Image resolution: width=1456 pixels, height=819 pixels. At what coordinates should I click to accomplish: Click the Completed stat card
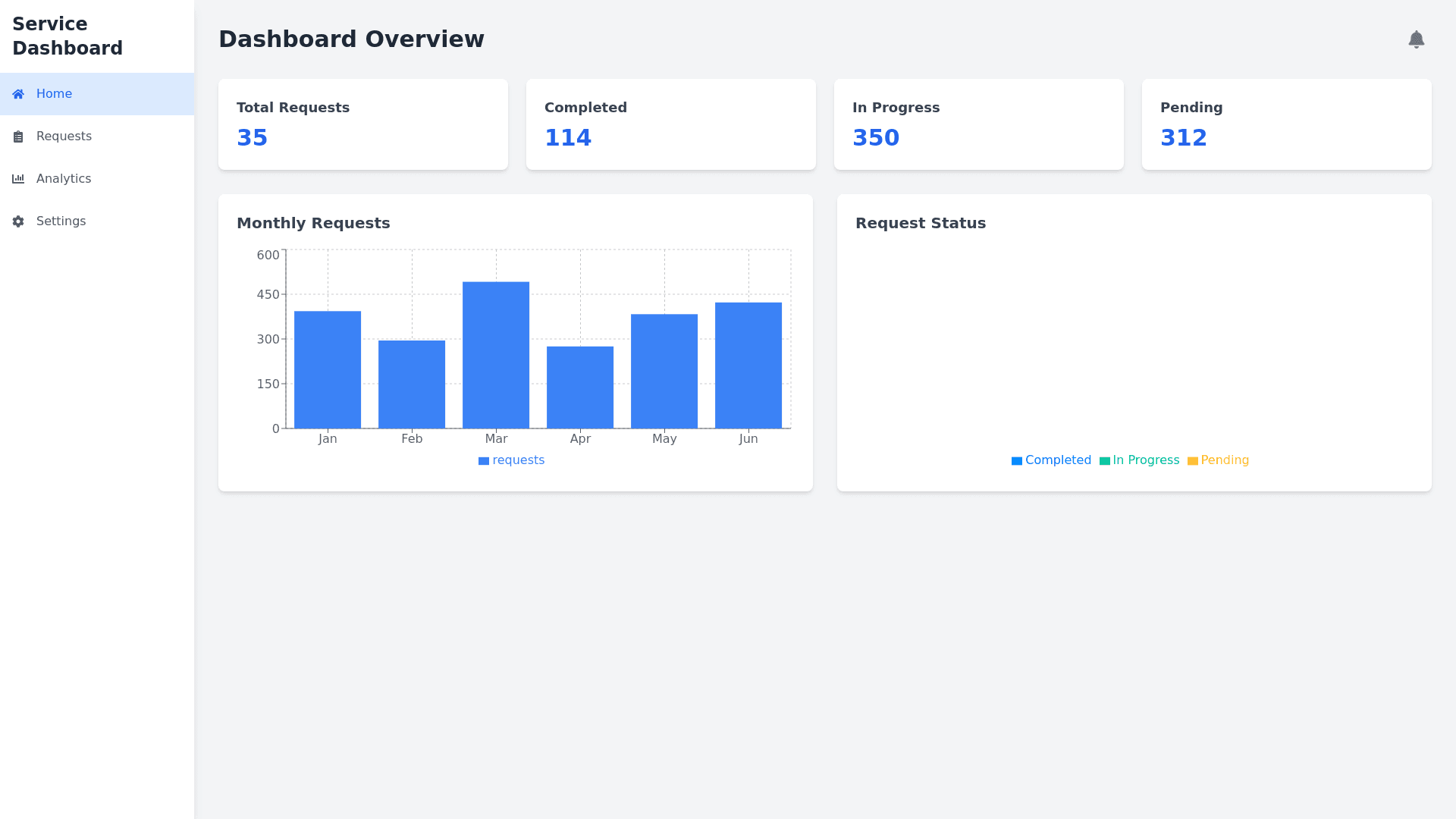point(671,124)
